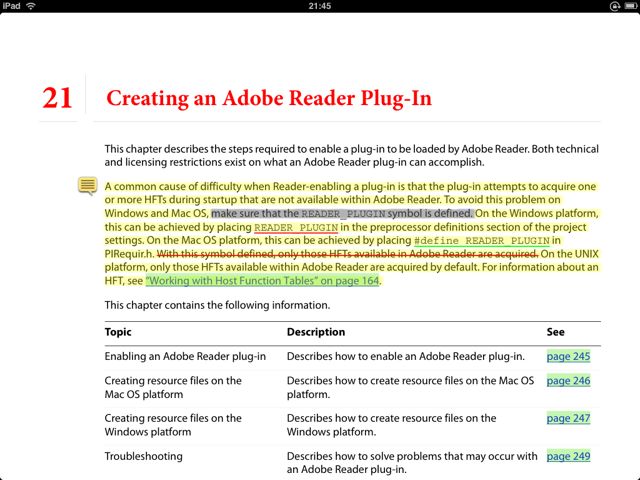
Task: Tap the battery indicator in status bar
Action: click(630, 6)
